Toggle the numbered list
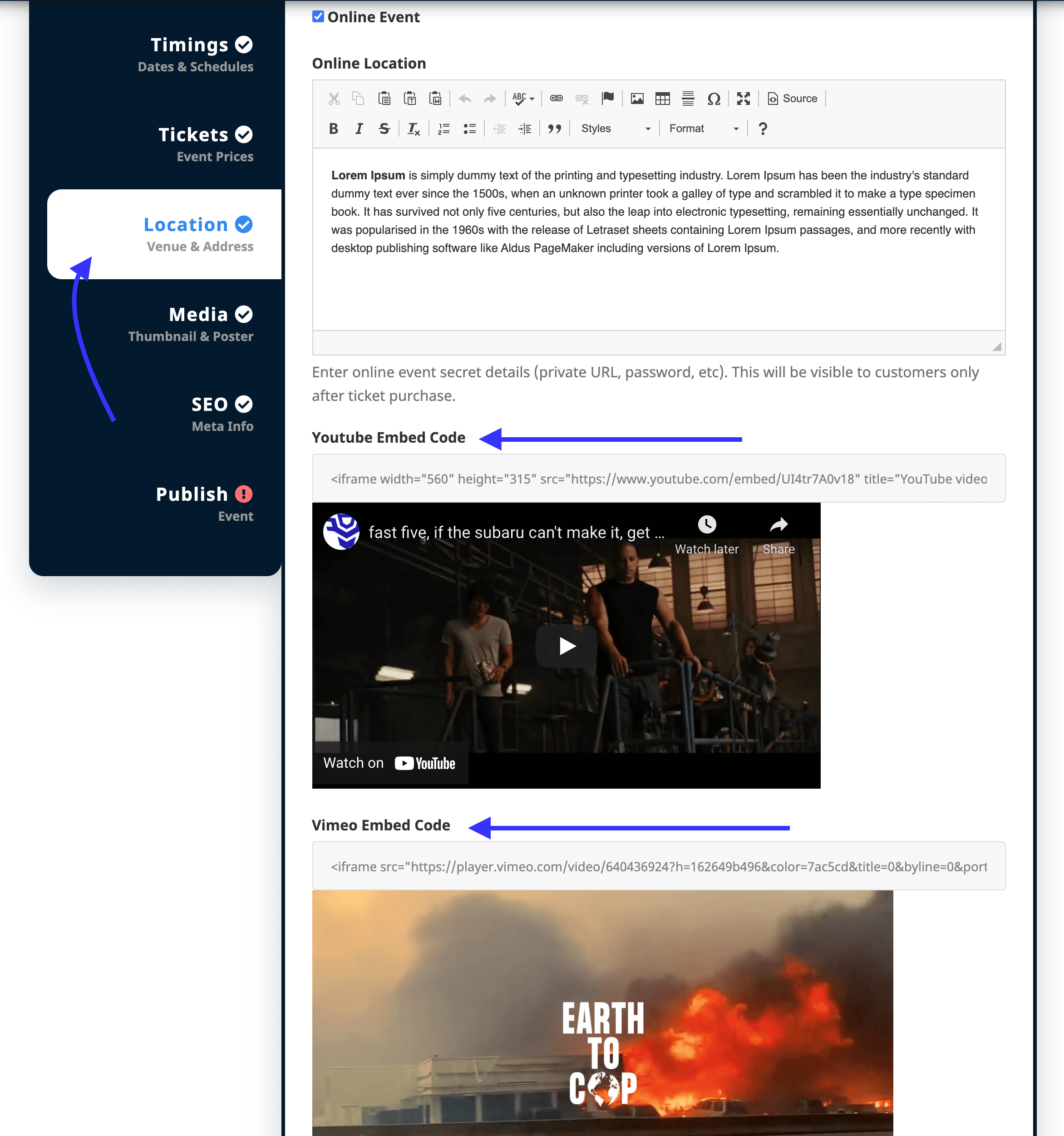 point(443,128)
